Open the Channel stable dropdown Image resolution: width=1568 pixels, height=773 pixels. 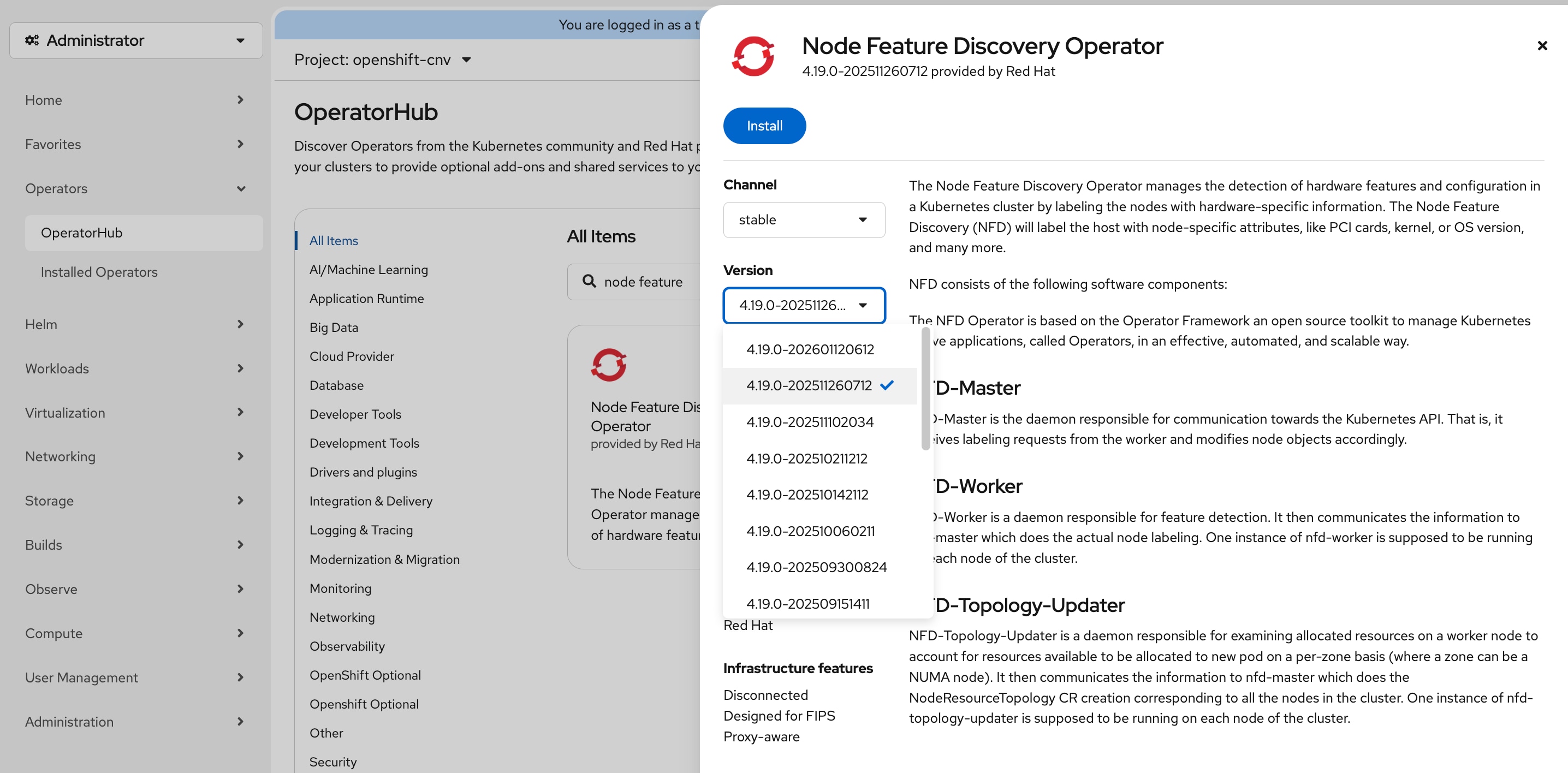pyautogui.click(x=804, y=220)
